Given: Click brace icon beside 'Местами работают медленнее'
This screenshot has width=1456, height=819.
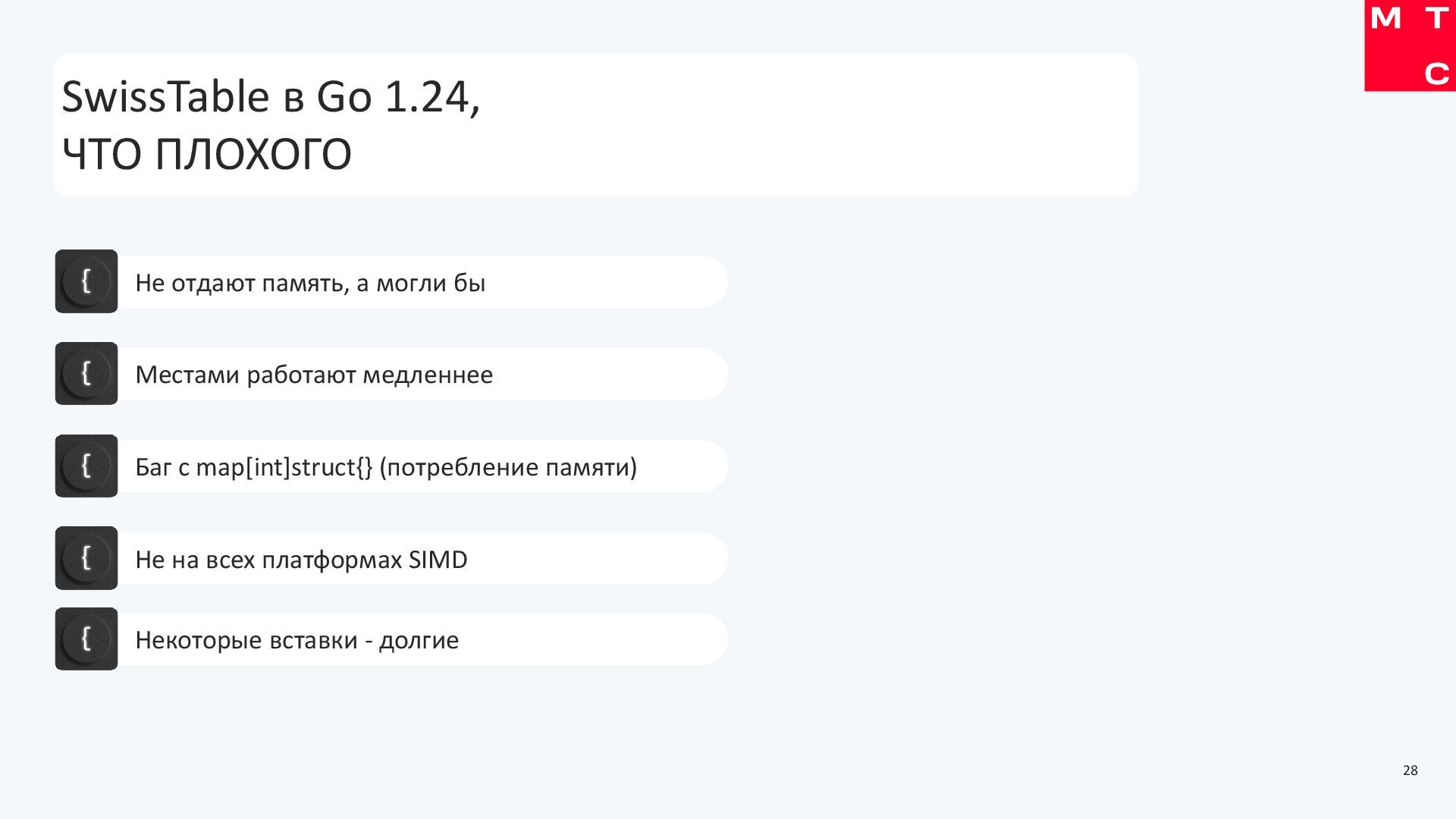Looking at the screenshot, I should point(86,373).
